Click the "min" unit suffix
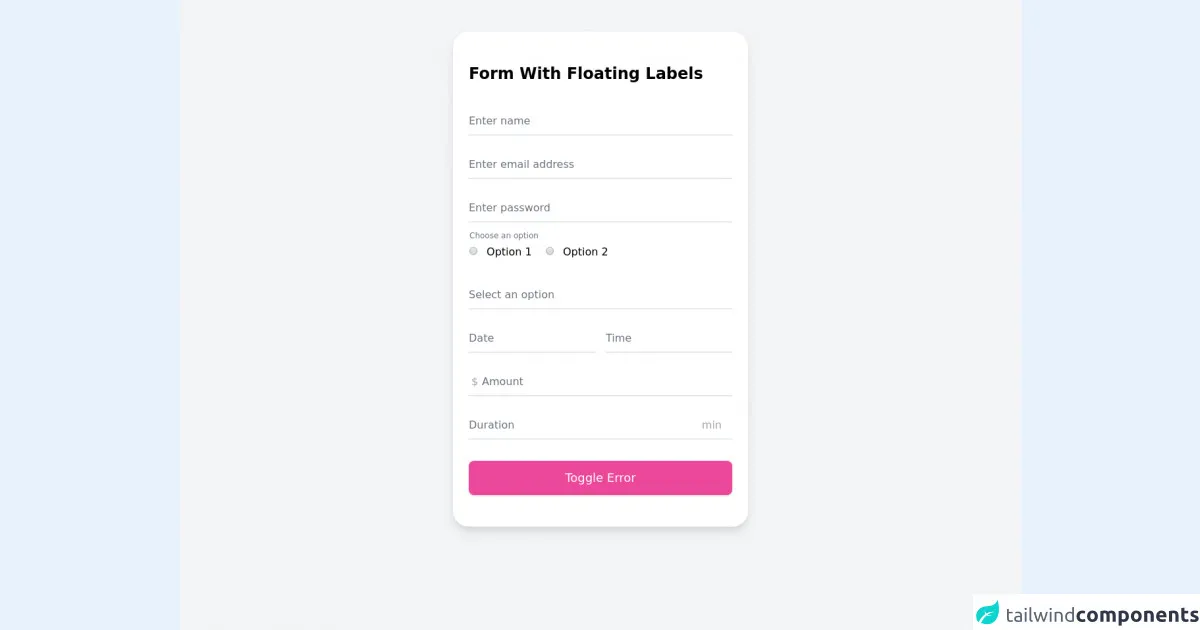 point(711,425)
